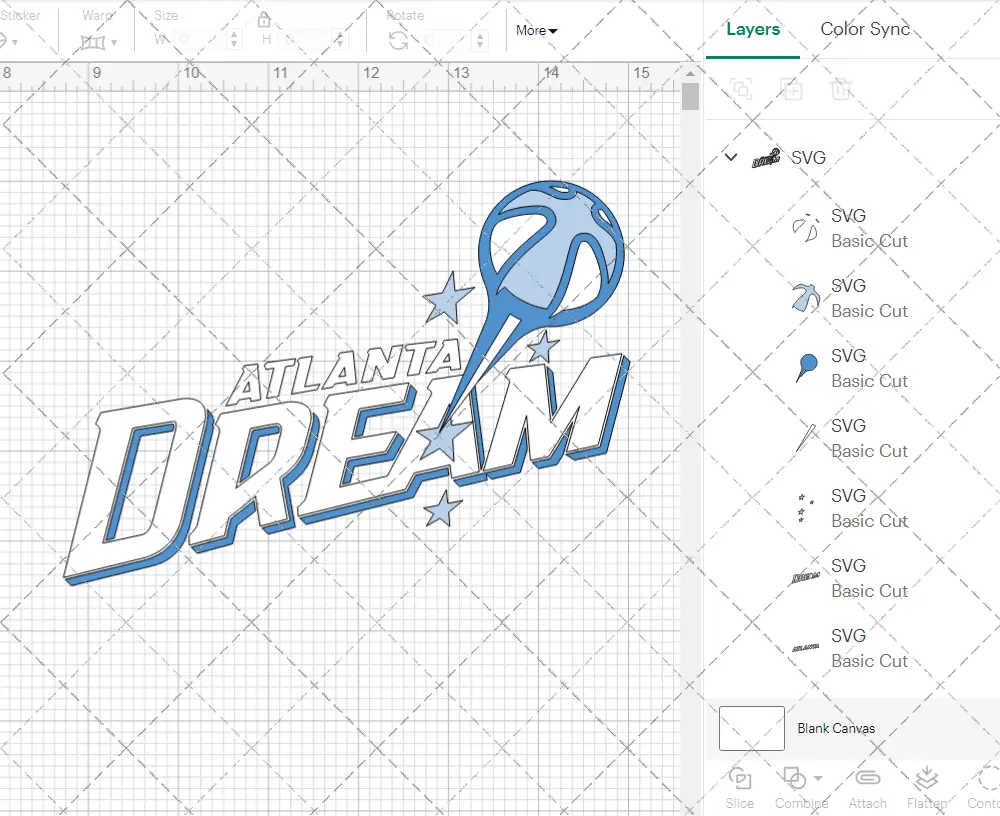1000x816 pixels.
Task: Click the Rotate stepper arrows
Action: [x=480, y=41]
